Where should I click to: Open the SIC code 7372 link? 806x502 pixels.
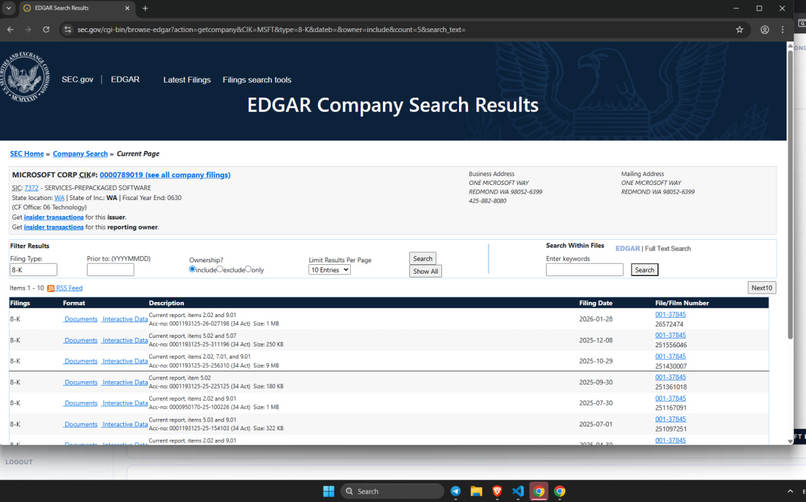pos(31,188)
